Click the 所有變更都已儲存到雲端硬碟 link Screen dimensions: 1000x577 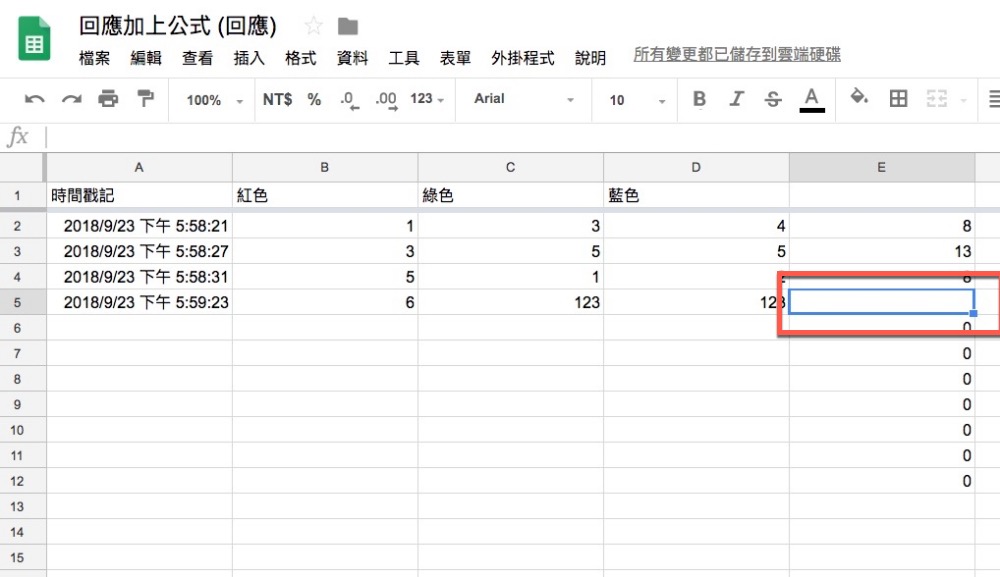[737, 55]
